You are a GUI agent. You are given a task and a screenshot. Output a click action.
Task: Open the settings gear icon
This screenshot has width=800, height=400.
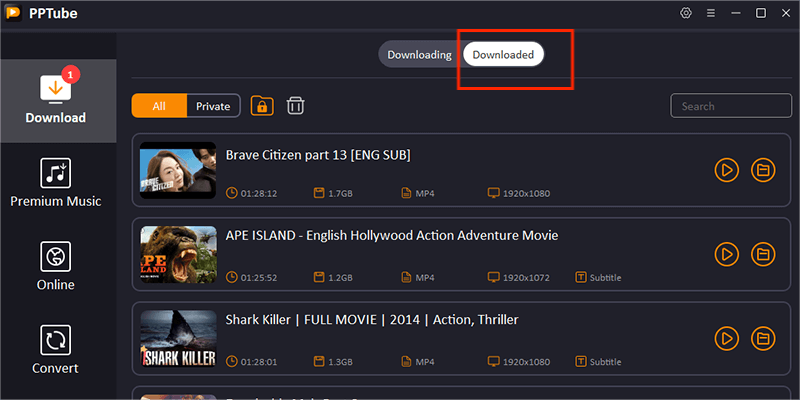(686, 13)
